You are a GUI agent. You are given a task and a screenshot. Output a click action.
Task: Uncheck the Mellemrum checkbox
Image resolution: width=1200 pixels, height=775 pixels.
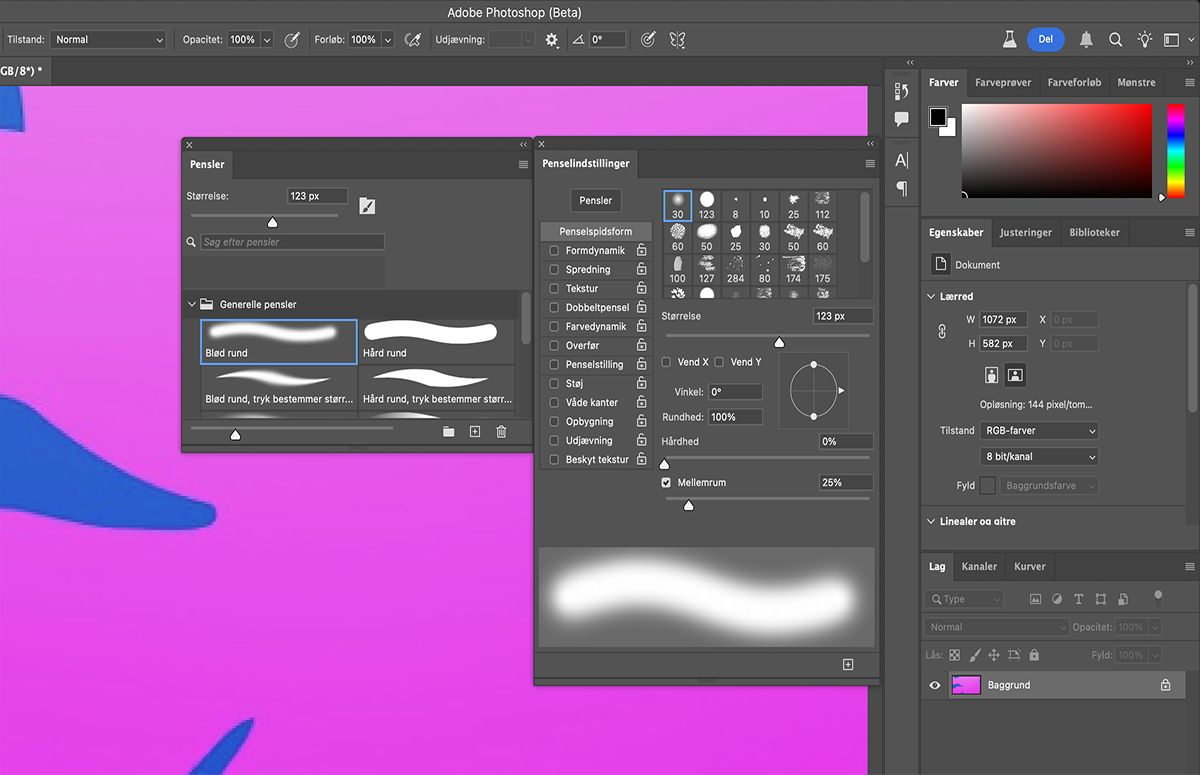click(x=666, y=483)
